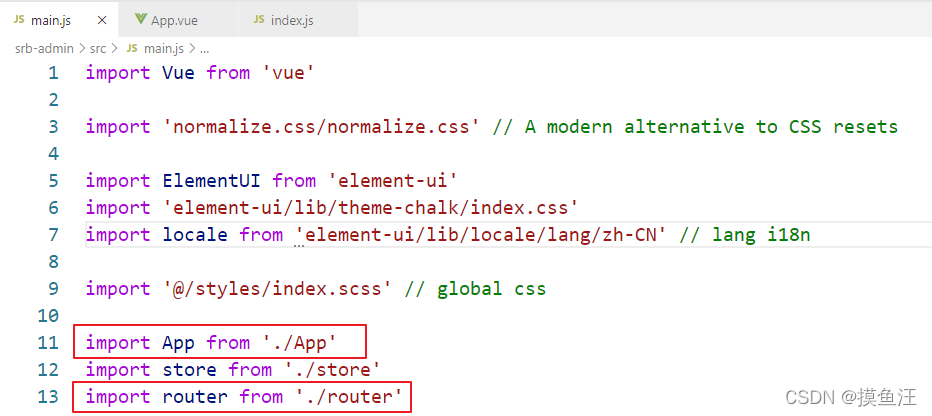Click locale identifier on line 7

(x=195, y=235)
